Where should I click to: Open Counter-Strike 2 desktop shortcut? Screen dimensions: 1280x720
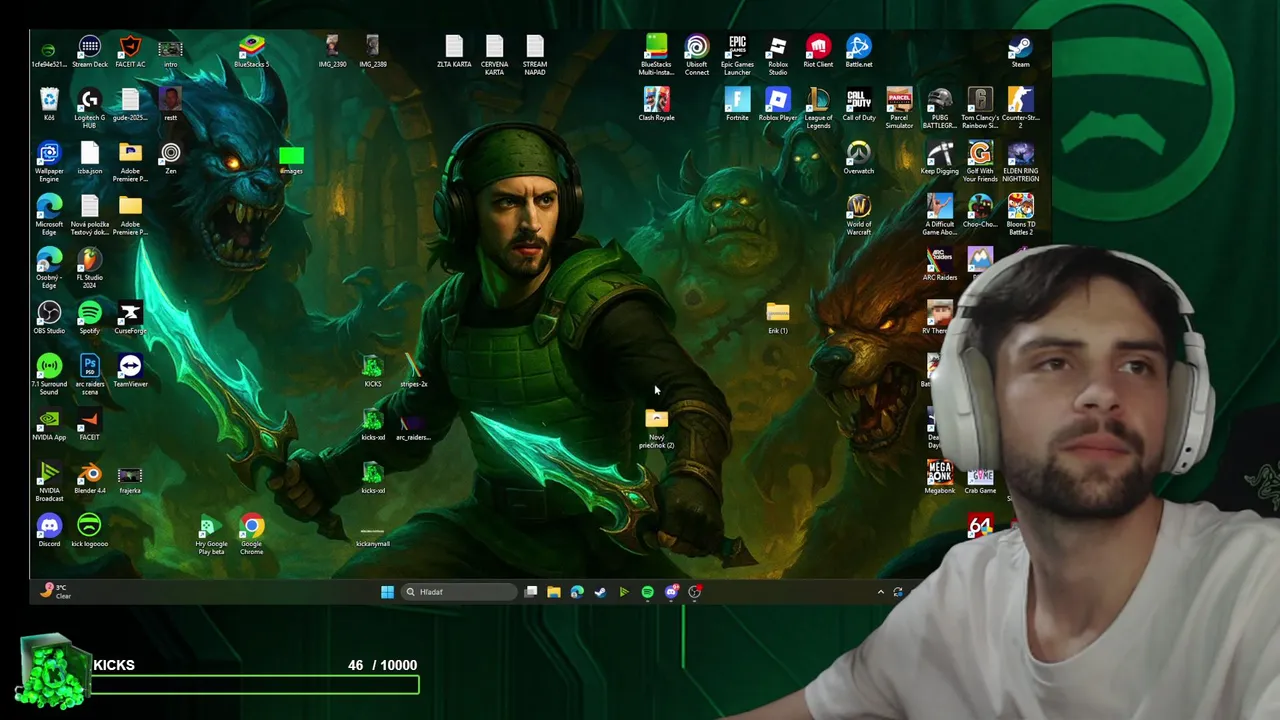pos(1020,109)
